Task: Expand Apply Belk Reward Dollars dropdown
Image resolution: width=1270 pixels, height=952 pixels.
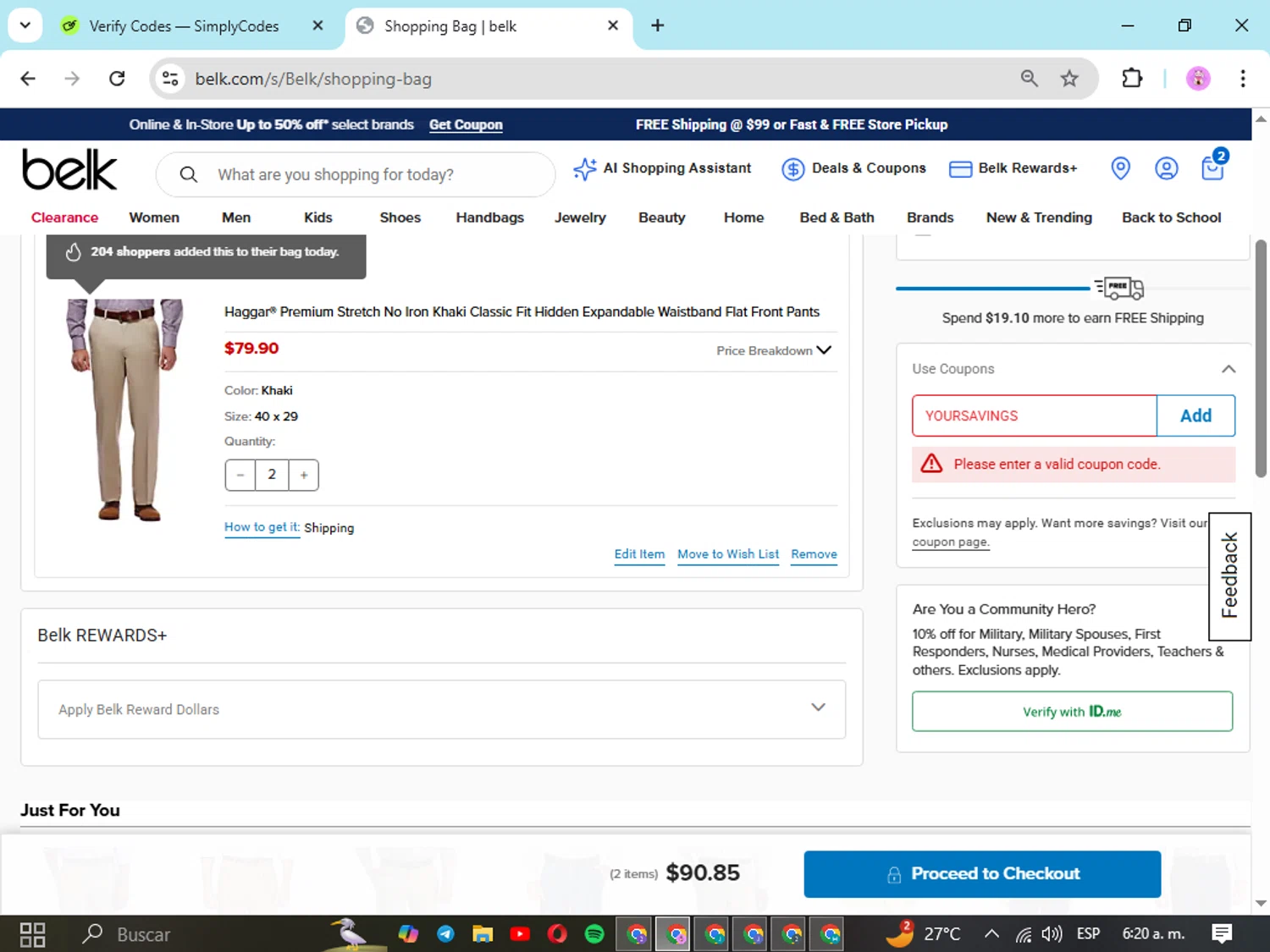Action: 441,709
